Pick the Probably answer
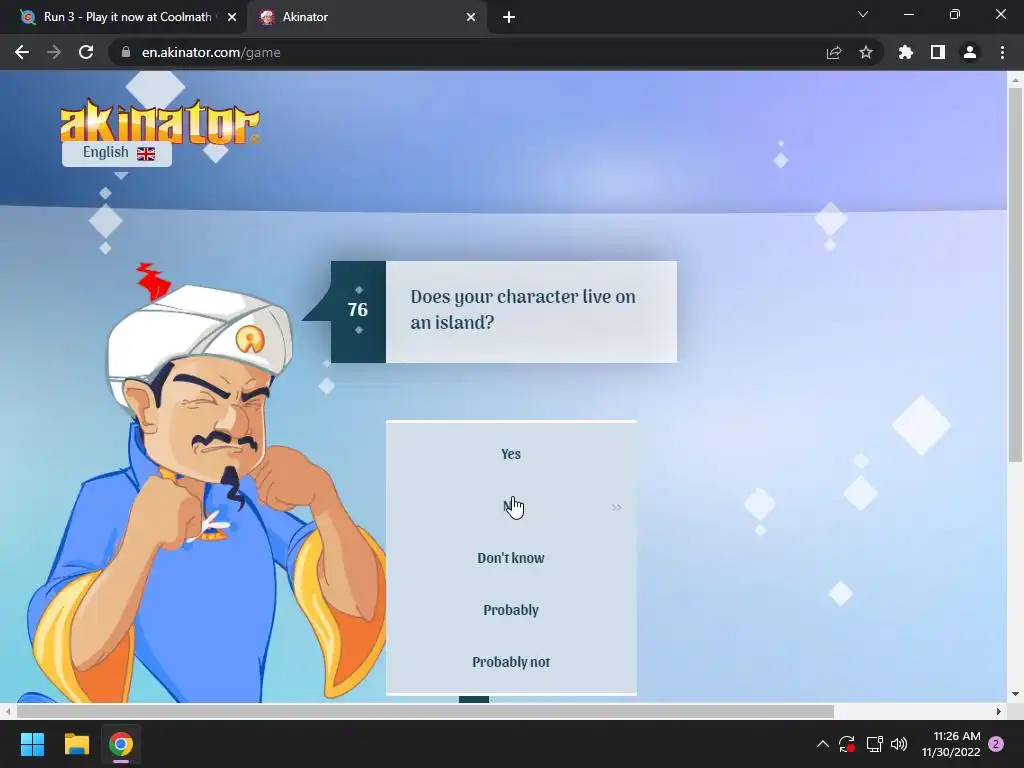The height and width of the screenshot is (768, 1024). (x=511, y=610)
